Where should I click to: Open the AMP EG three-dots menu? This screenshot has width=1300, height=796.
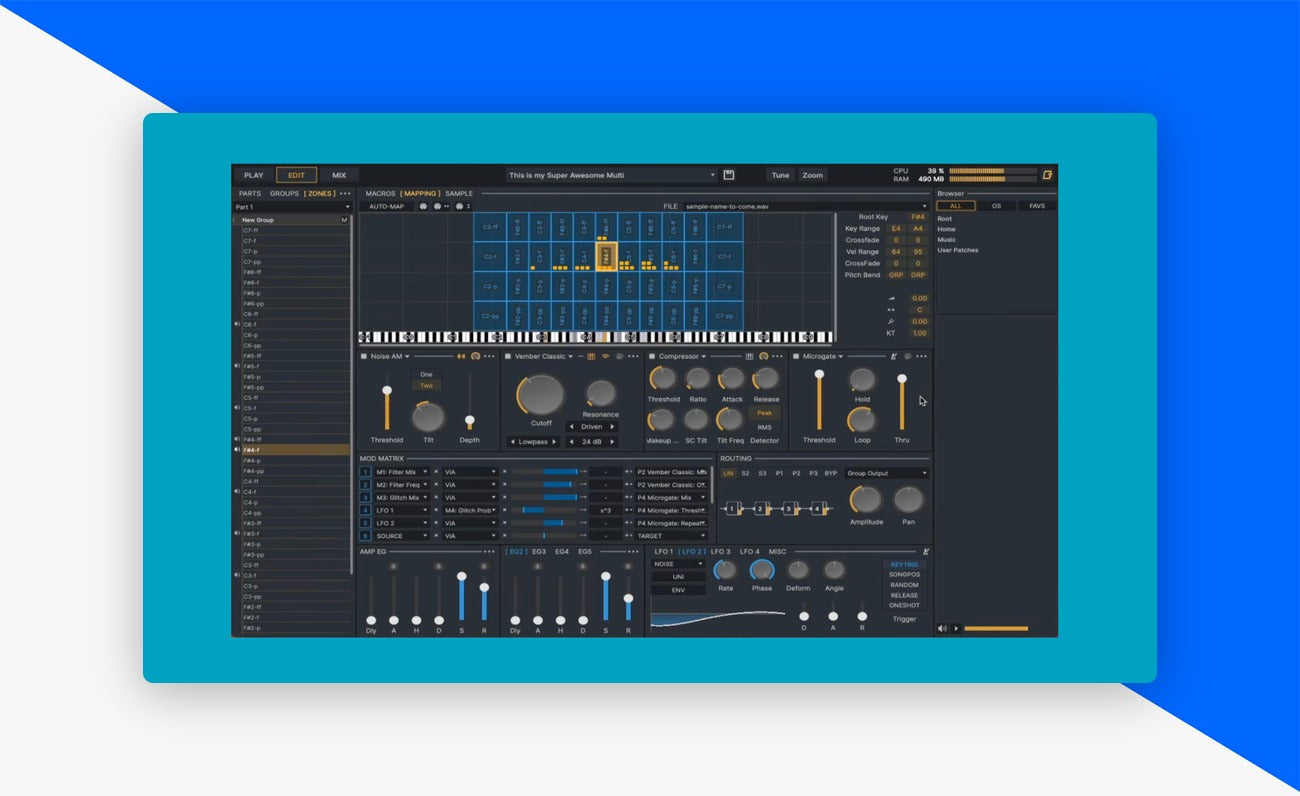coord(490,551)
